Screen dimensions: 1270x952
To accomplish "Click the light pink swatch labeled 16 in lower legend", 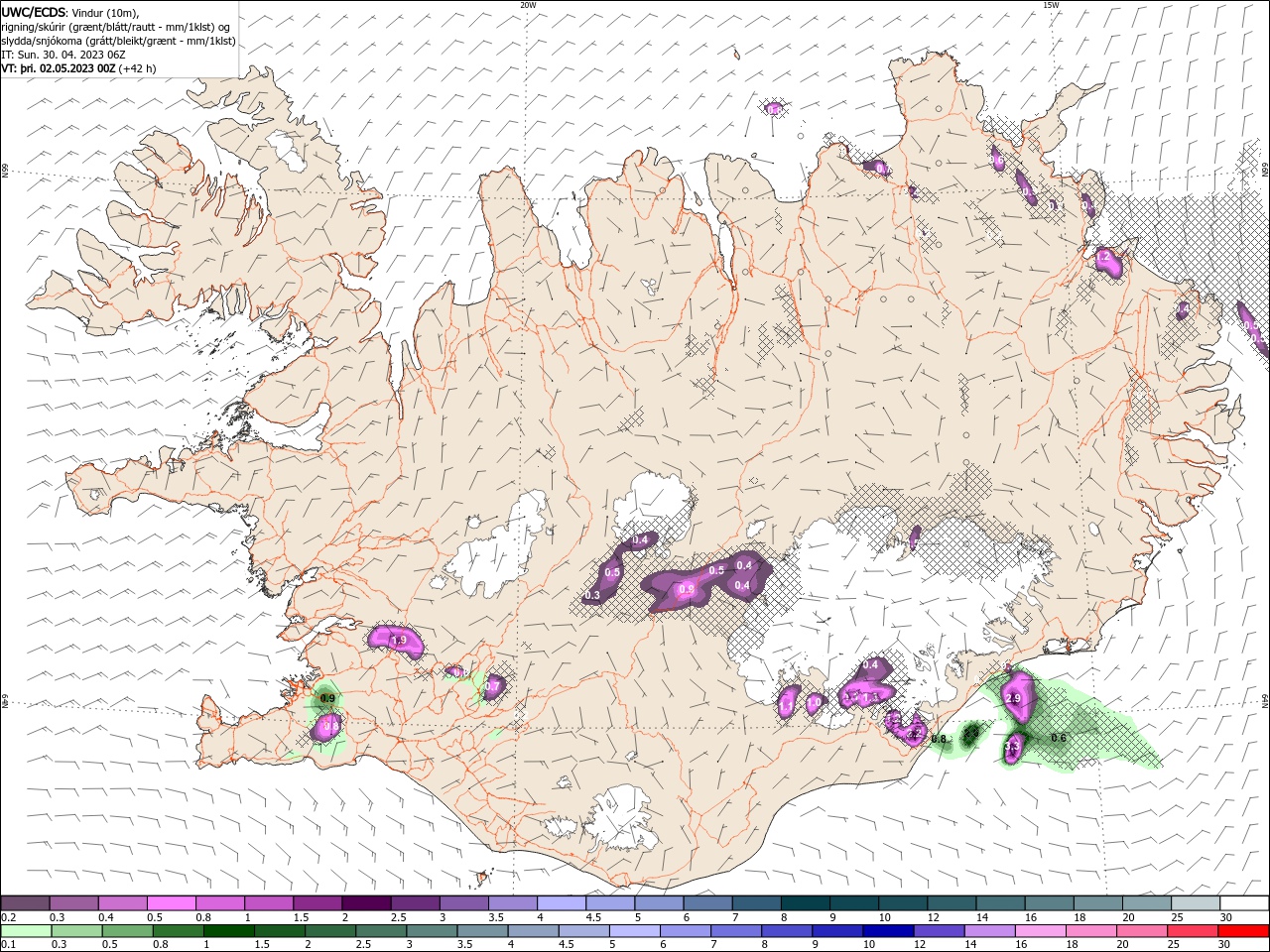I will [1039, 931].
